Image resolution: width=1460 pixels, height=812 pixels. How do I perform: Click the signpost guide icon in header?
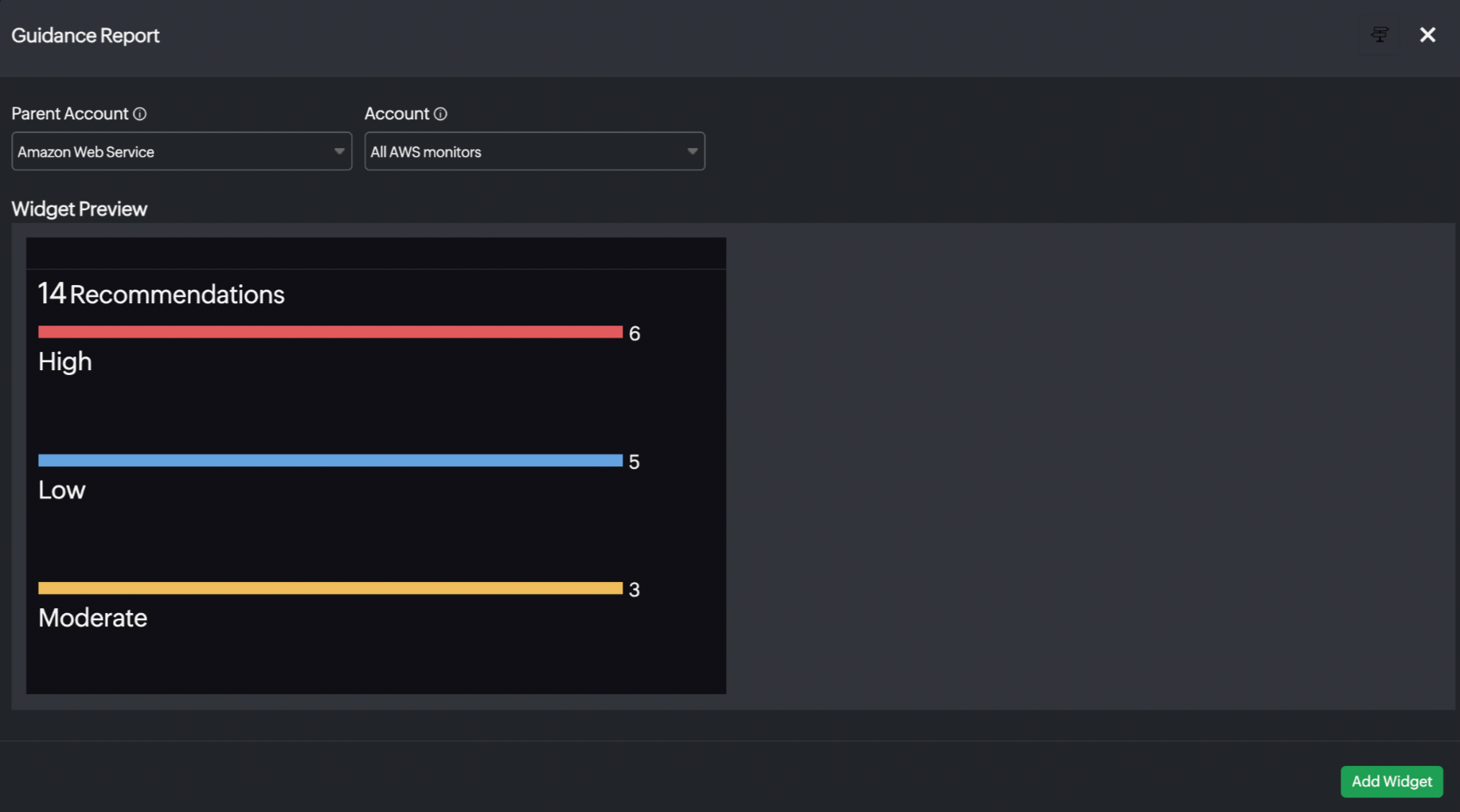pos(1380,35)
